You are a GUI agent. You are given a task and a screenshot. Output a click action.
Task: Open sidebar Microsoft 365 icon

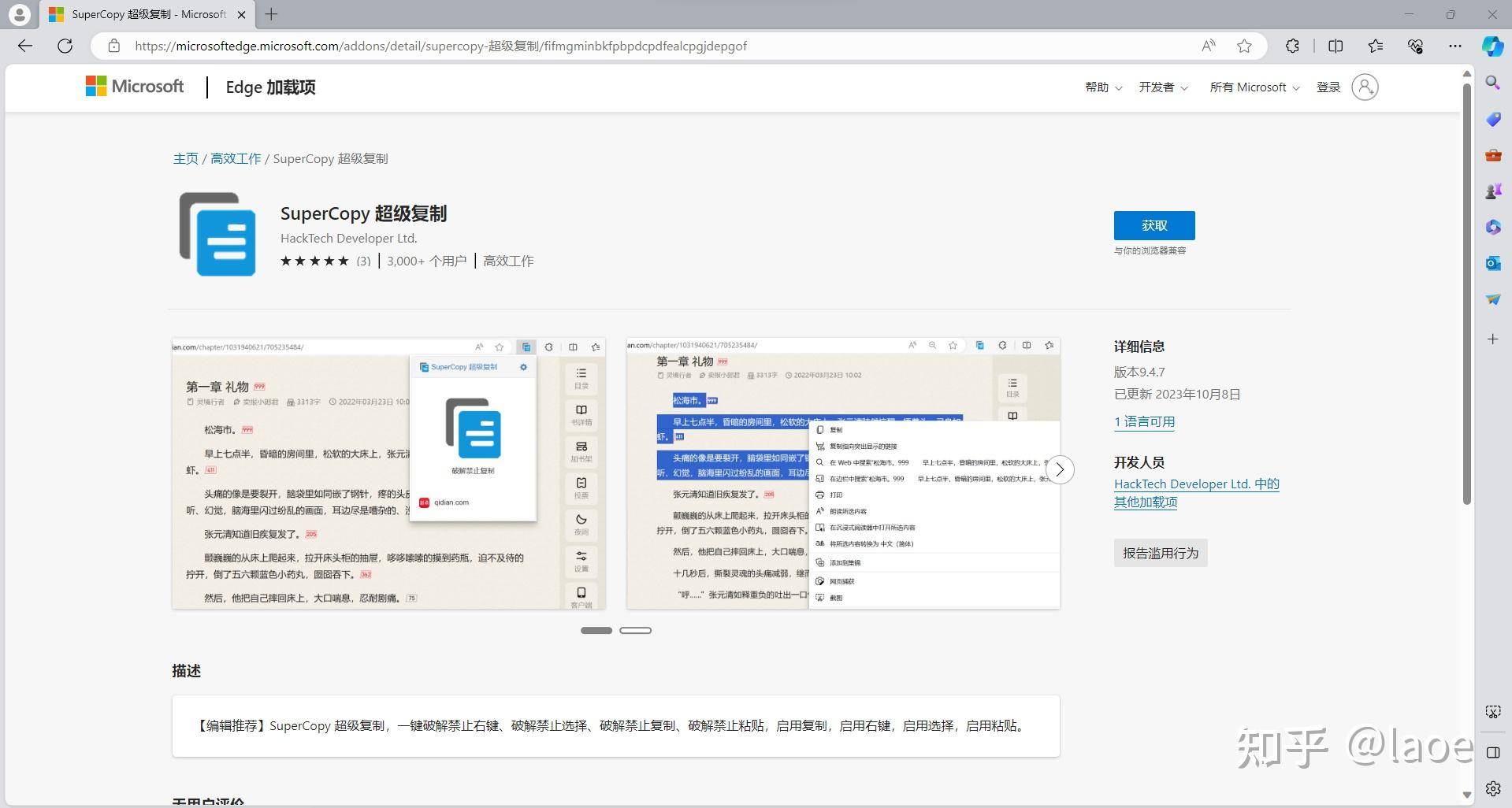(1493, 227)
